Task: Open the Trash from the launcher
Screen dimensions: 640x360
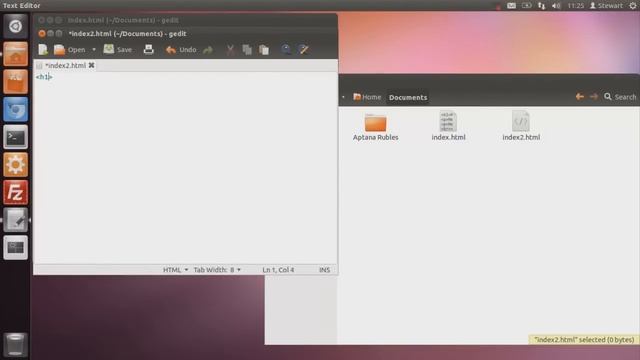Action: (16, 344)
